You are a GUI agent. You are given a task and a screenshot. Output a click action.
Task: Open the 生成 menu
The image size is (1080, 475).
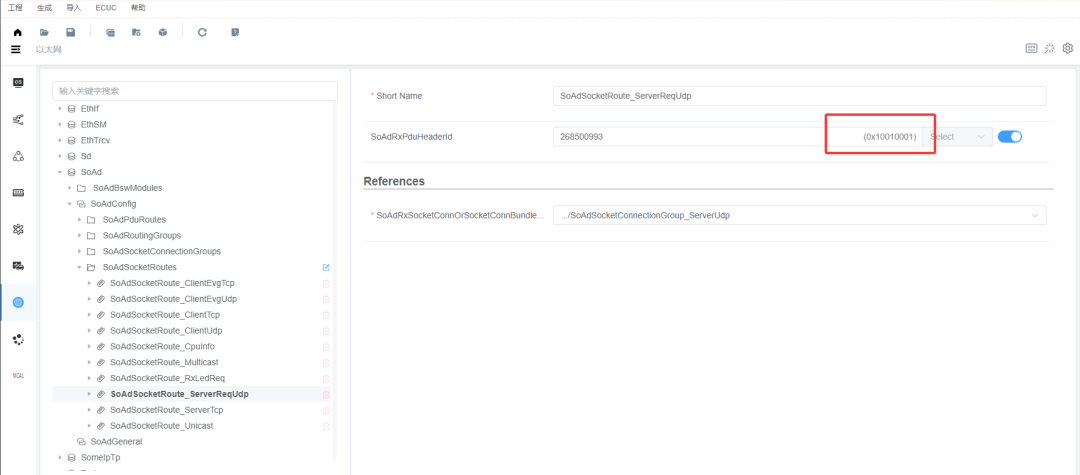coord(44,8)
